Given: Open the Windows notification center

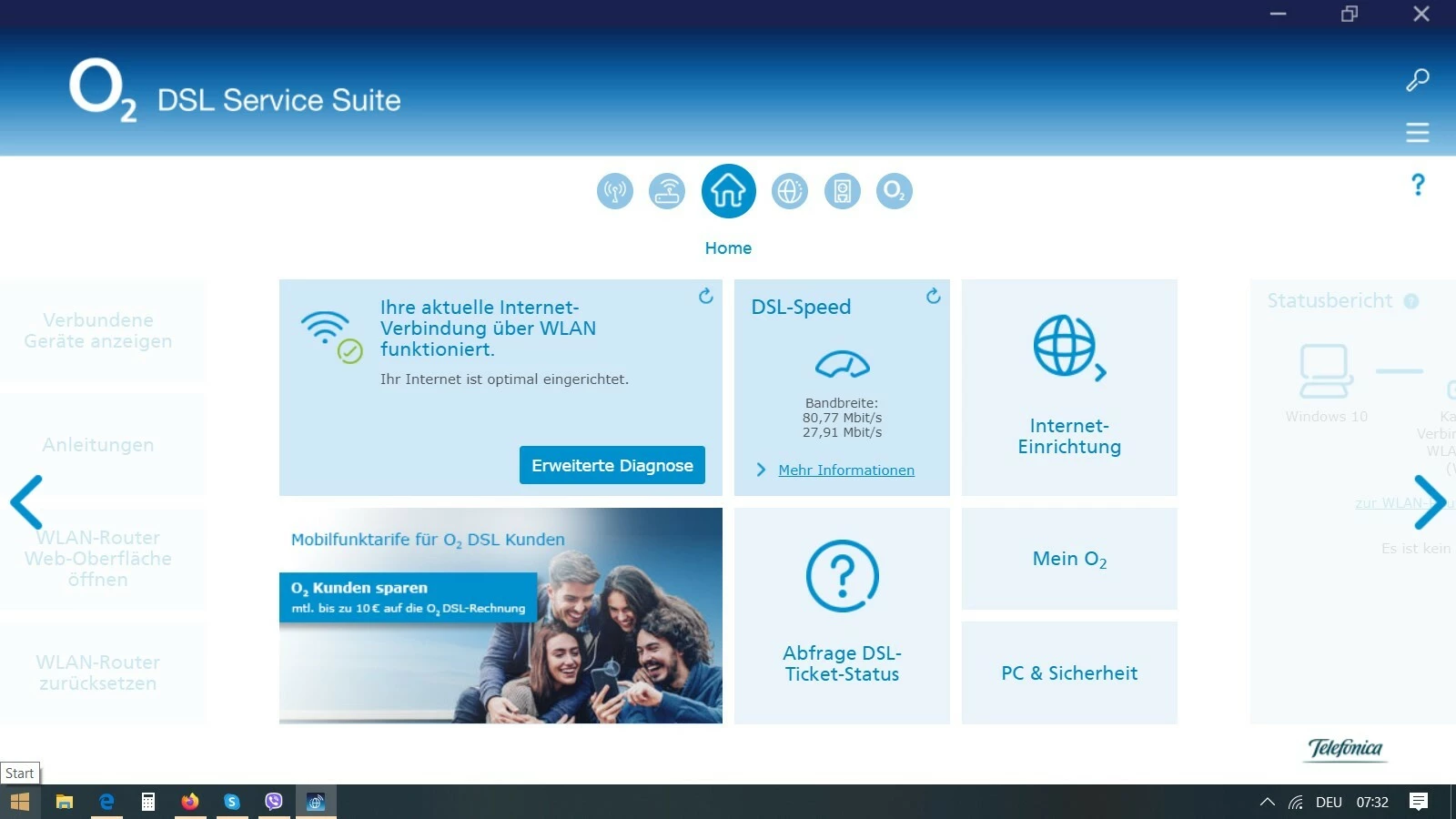Looking at the screenshot, I should [x=1419, y=802].
